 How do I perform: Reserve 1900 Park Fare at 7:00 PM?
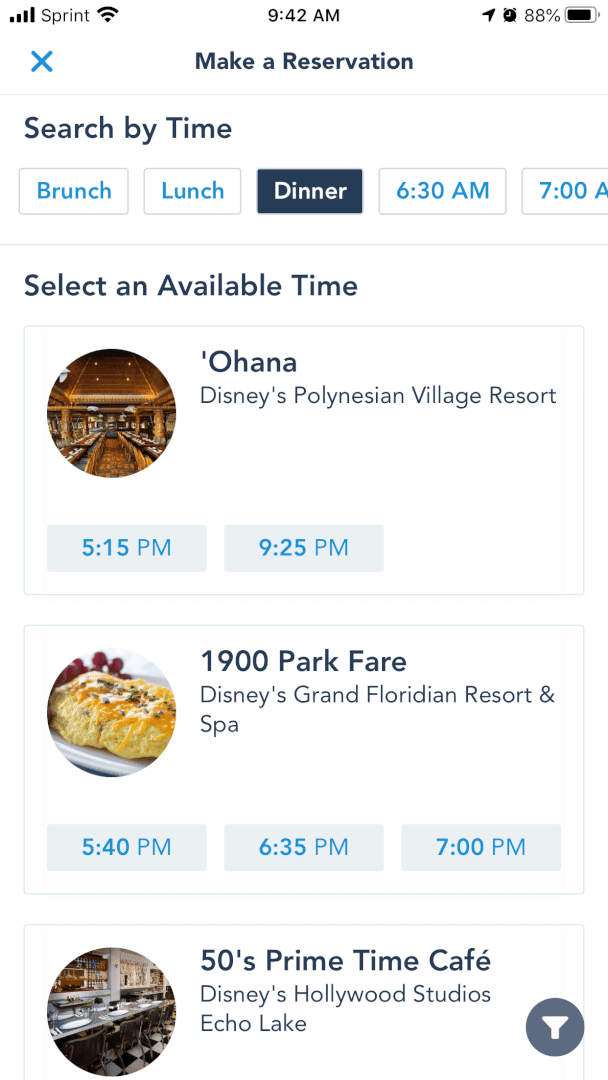click(x=481, y=848)
